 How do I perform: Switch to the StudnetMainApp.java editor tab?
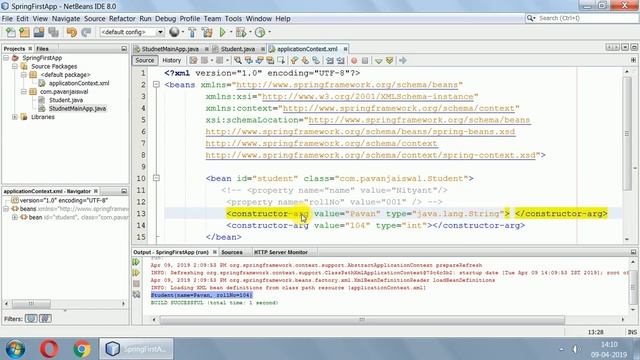(170, 49)
